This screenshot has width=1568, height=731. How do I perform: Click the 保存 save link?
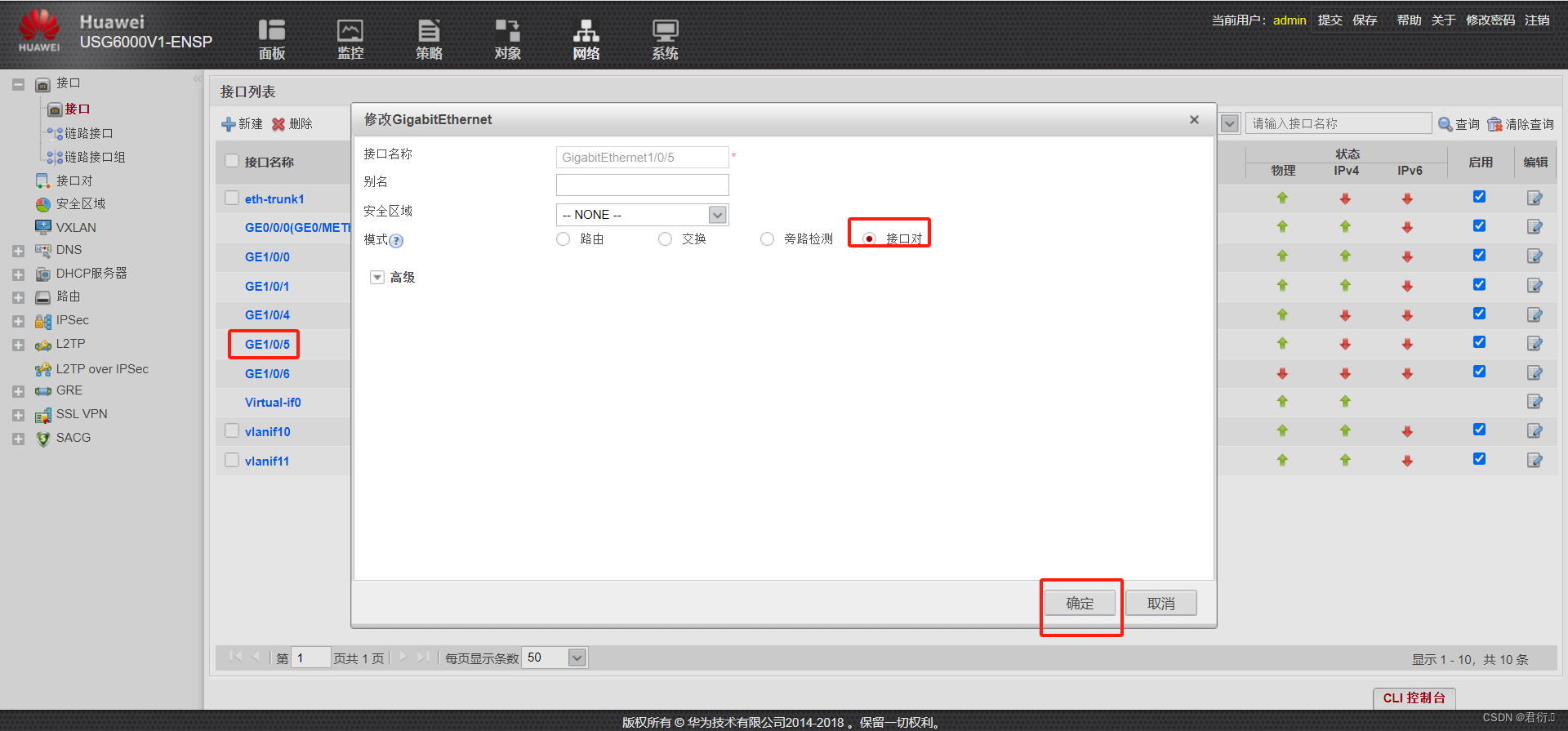(1365, 20)
